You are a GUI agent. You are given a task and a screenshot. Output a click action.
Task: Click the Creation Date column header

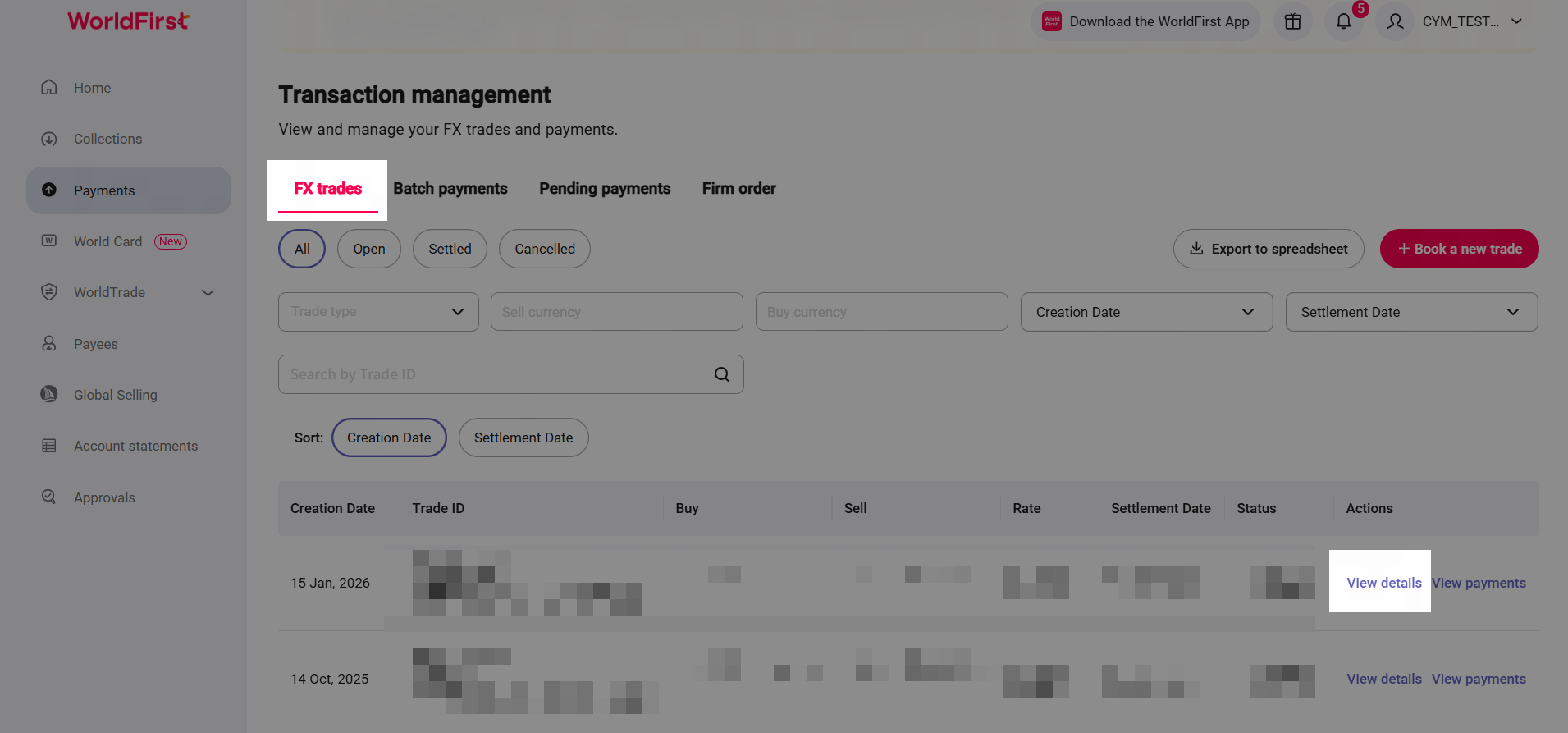332,508
